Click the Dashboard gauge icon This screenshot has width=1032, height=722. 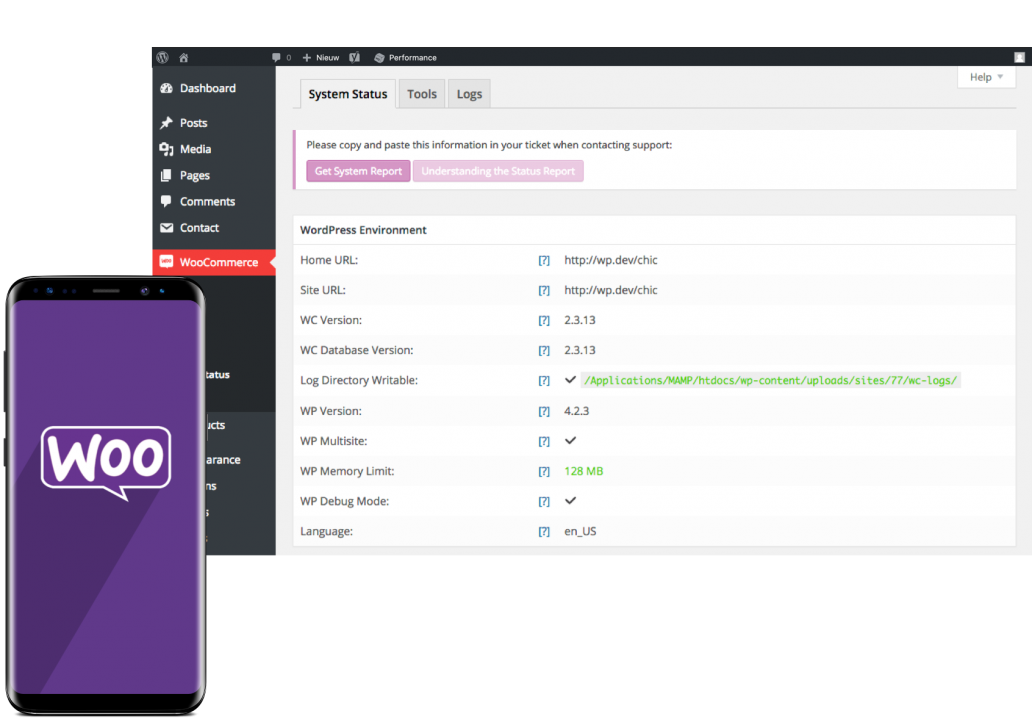click(x=168, y=88)
